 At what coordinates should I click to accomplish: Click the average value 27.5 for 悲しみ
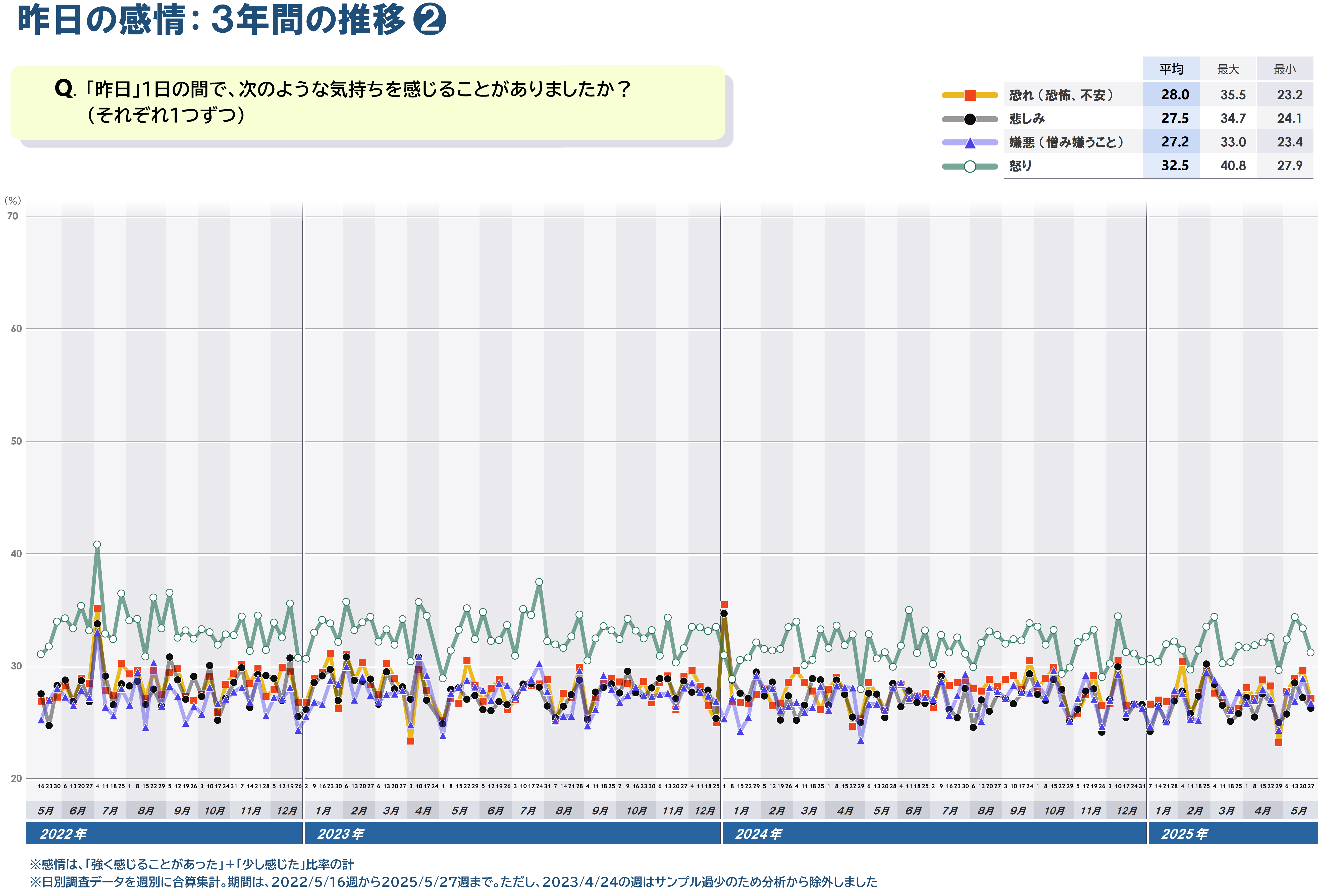point(1175,118)
